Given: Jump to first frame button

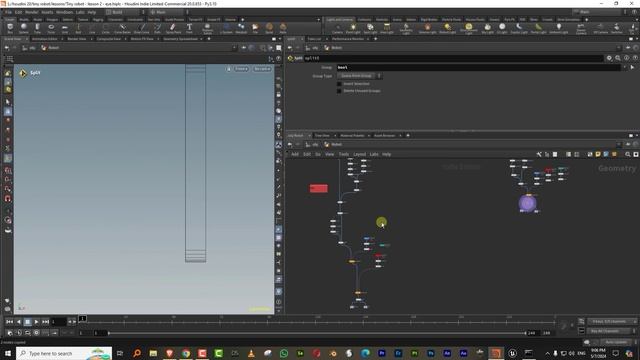Looking at the screenshot, I should click(x=9, y=322).
